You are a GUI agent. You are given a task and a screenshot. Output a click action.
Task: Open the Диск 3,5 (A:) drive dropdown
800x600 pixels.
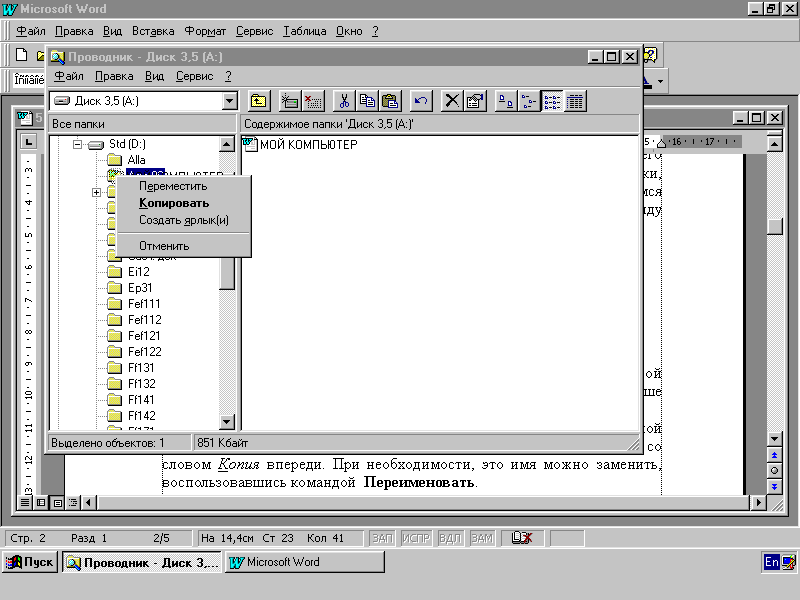(230, 101)
